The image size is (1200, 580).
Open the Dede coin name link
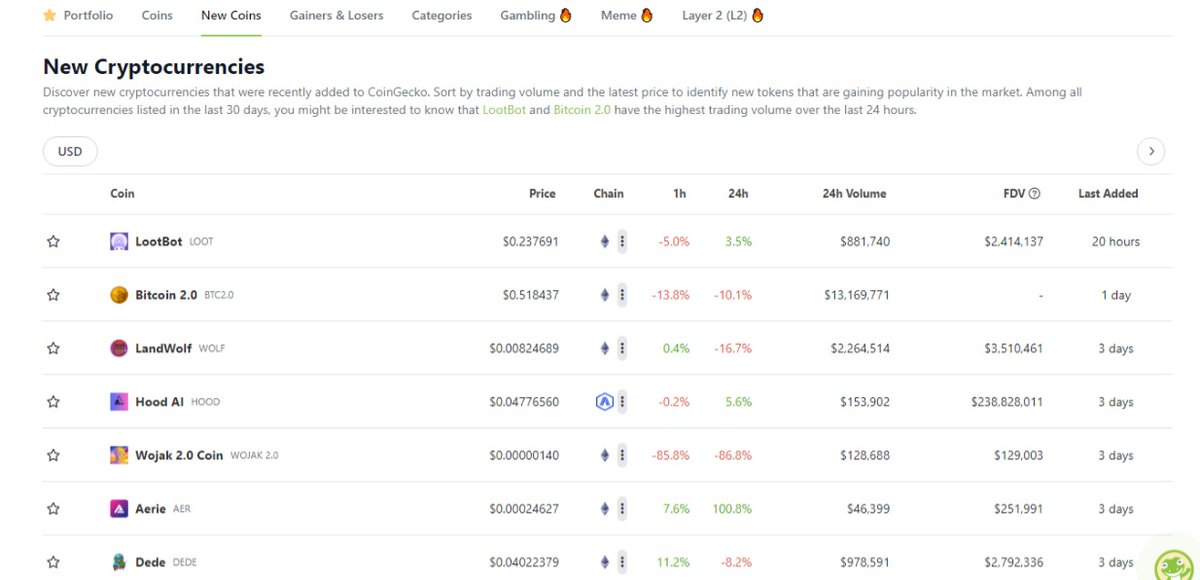[x=150, y=562]
